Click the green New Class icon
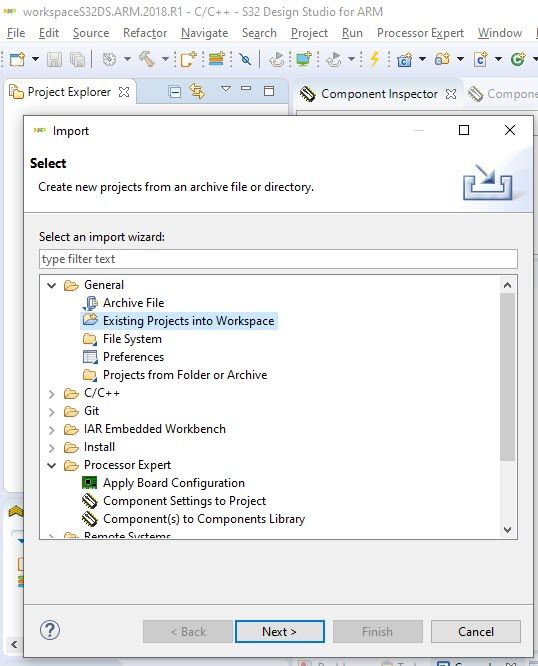538x666 pixels. [x=518, y=59]
